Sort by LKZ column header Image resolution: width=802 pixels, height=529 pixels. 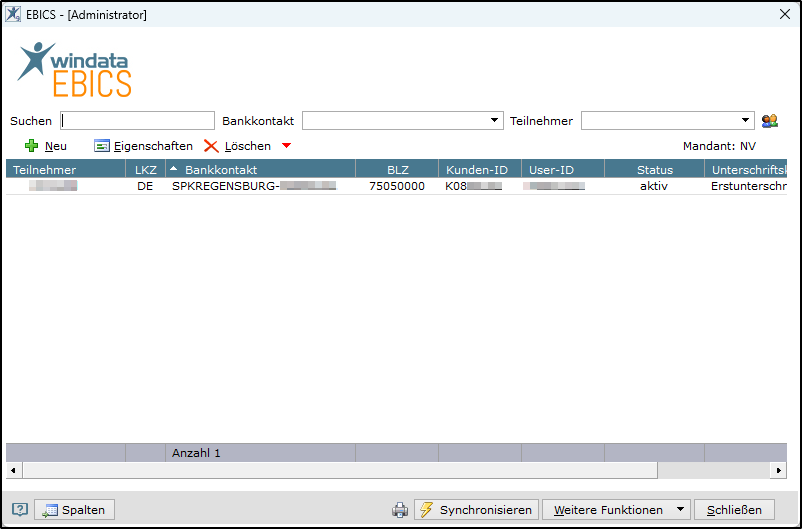(145, 169)
